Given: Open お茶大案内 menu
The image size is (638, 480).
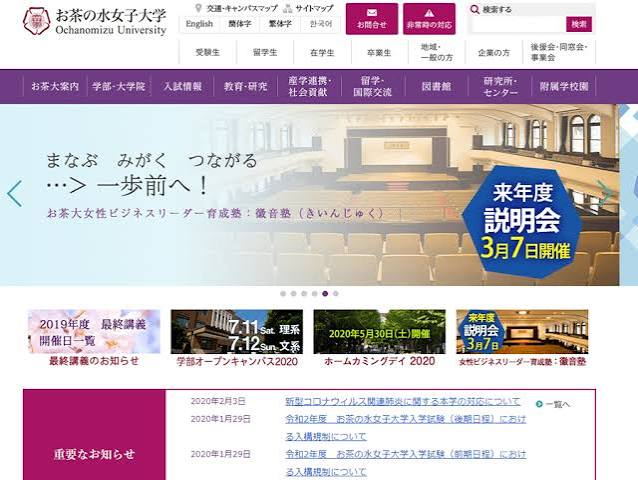Looking at the screenshot, I should pos(55,86).
